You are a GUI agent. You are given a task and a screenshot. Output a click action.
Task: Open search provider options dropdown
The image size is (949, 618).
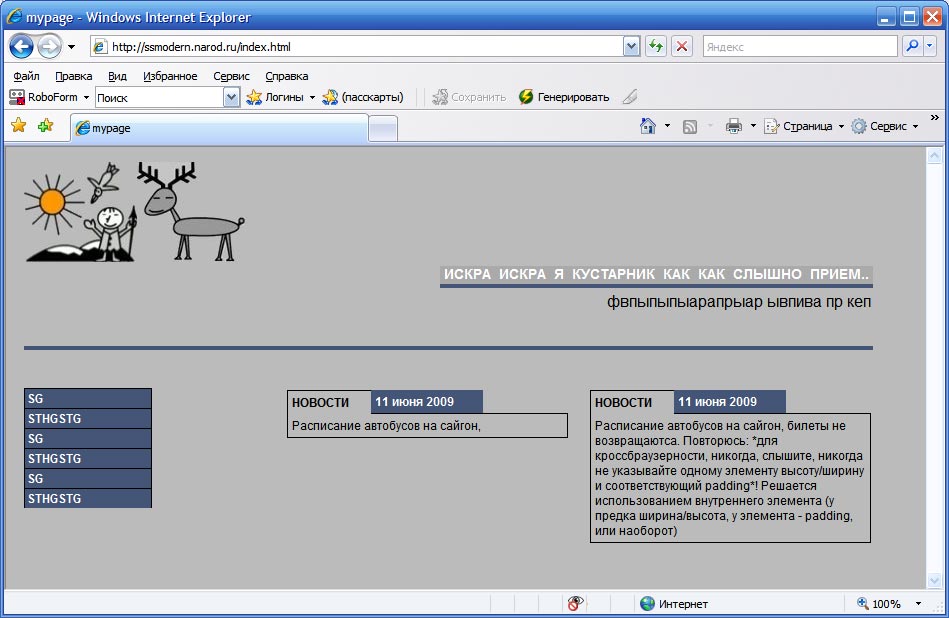point(930,47)
